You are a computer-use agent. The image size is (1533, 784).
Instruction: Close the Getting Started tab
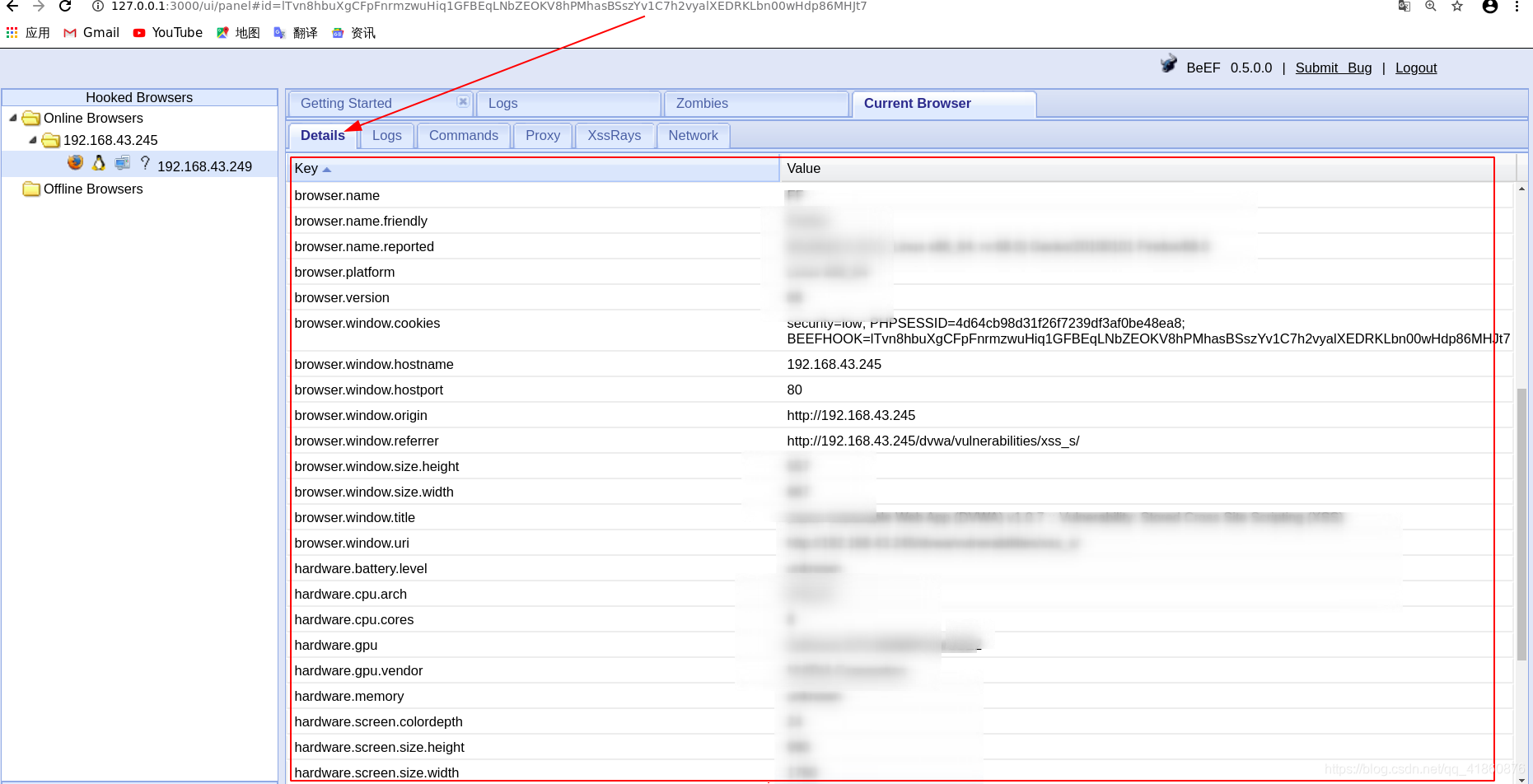click(463, 101)
